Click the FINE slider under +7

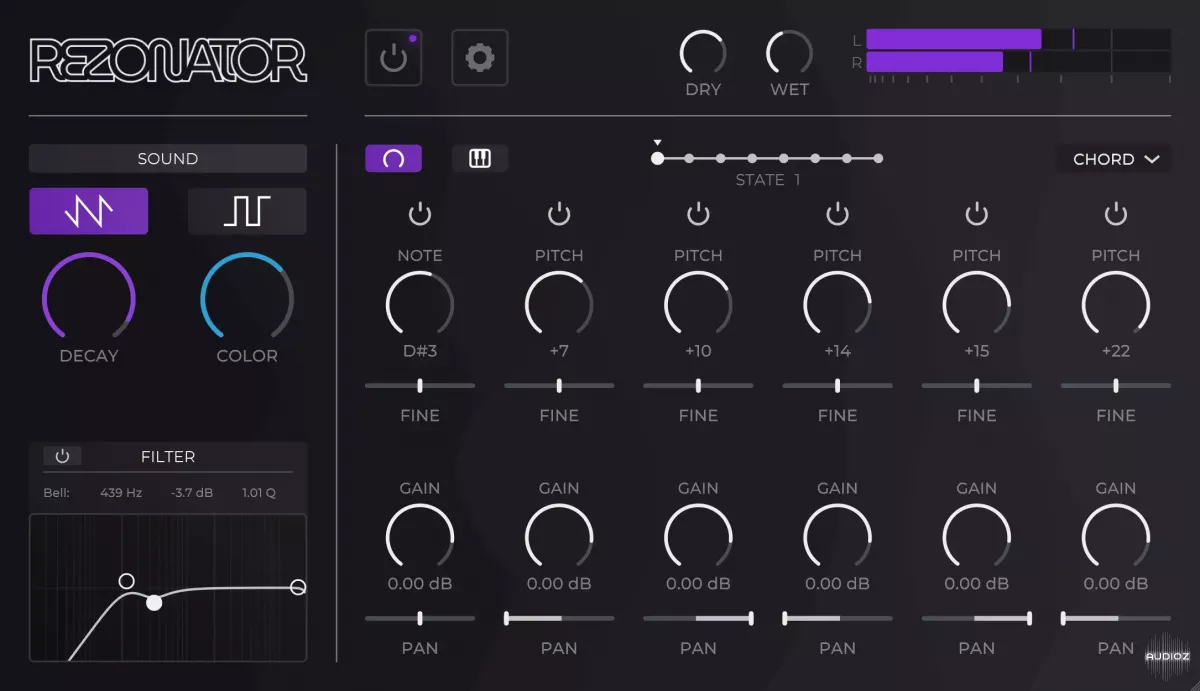click(559, 385)
